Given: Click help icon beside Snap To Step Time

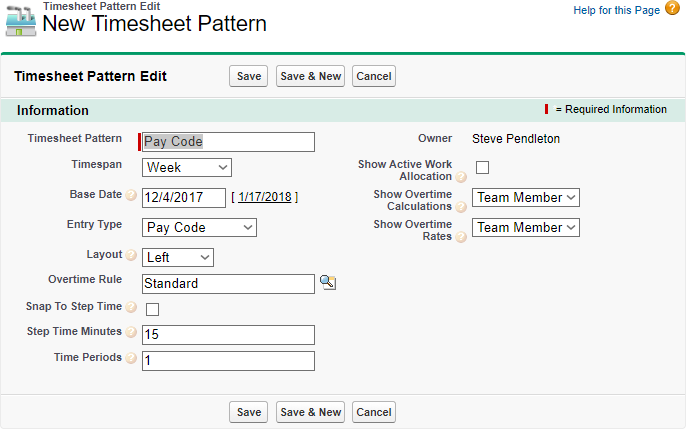Looking at the screenshot, I should [131, 307].
